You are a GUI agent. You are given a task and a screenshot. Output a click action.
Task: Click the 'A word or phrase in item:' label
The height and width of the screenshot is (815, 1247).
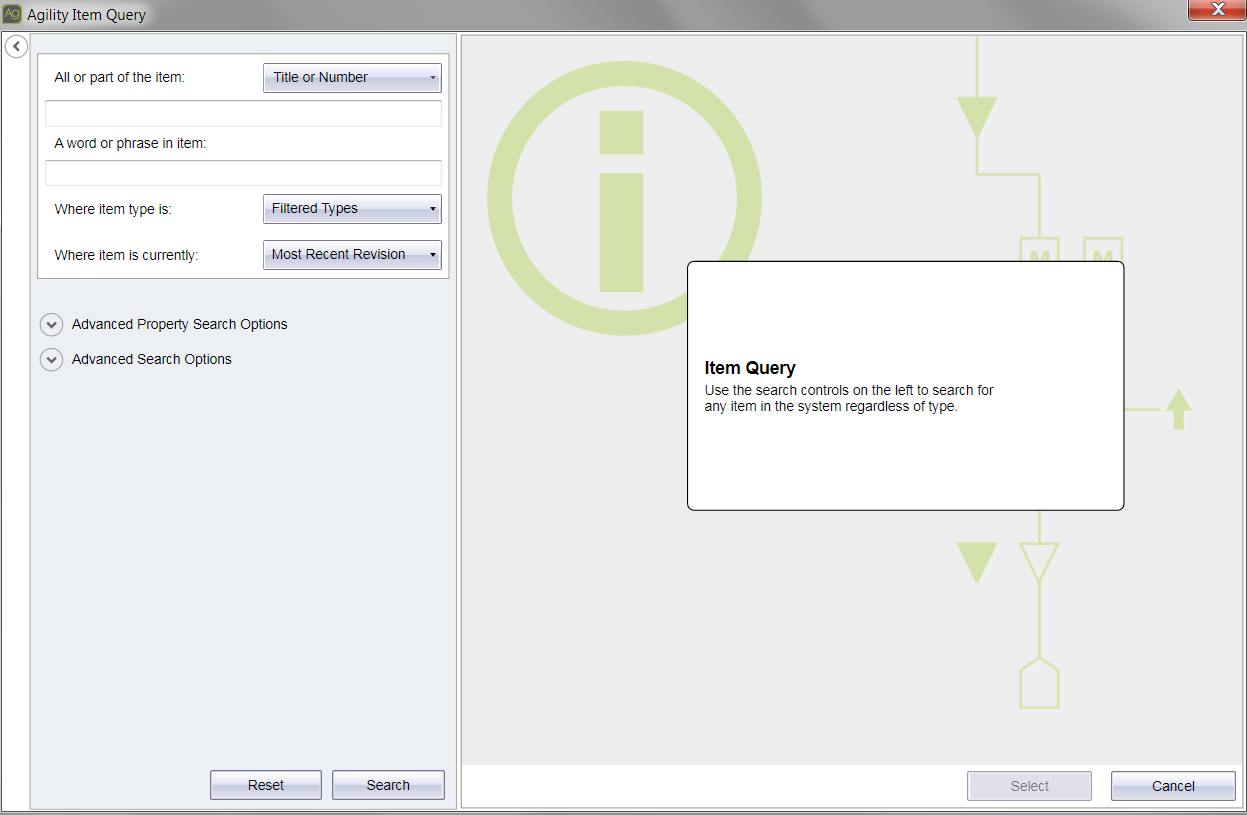(x=130, y=144)
